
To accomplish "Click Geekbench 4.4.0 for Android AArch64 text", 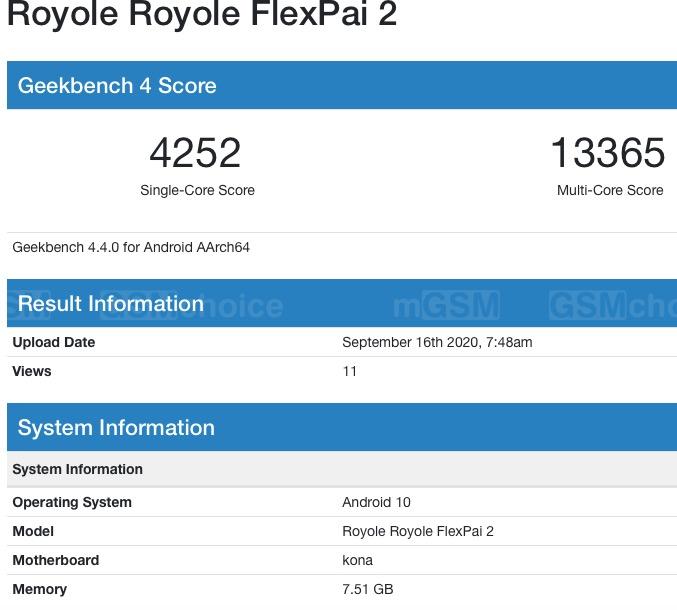I will (x=131, y=247).
